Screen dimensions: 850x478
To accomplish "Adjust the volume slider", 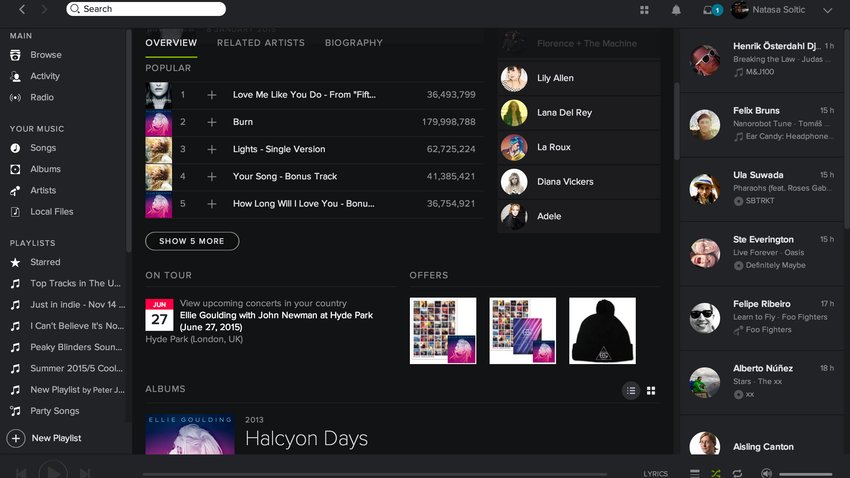I will pyautogui.click(x=806, y=474).
